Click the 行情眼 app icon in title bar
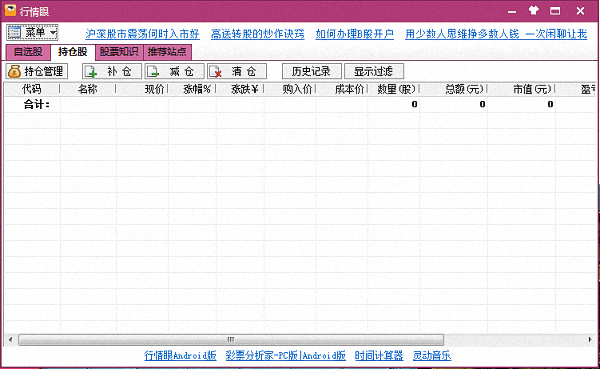The height and width of the screenshot is (369, 600). click(x=10, y=10)
